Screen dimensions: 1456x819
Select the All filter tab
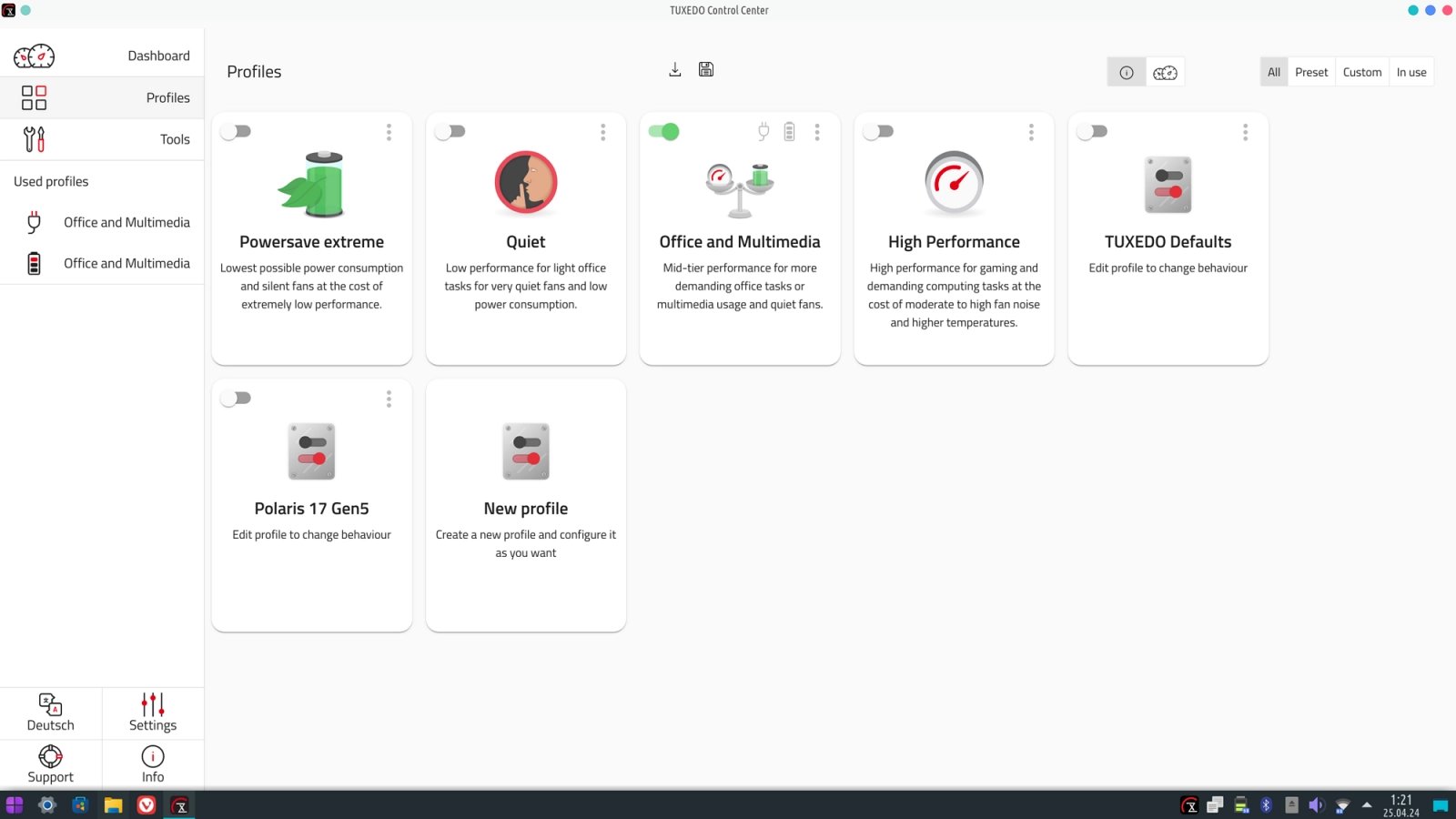(x=1274, y=73)
